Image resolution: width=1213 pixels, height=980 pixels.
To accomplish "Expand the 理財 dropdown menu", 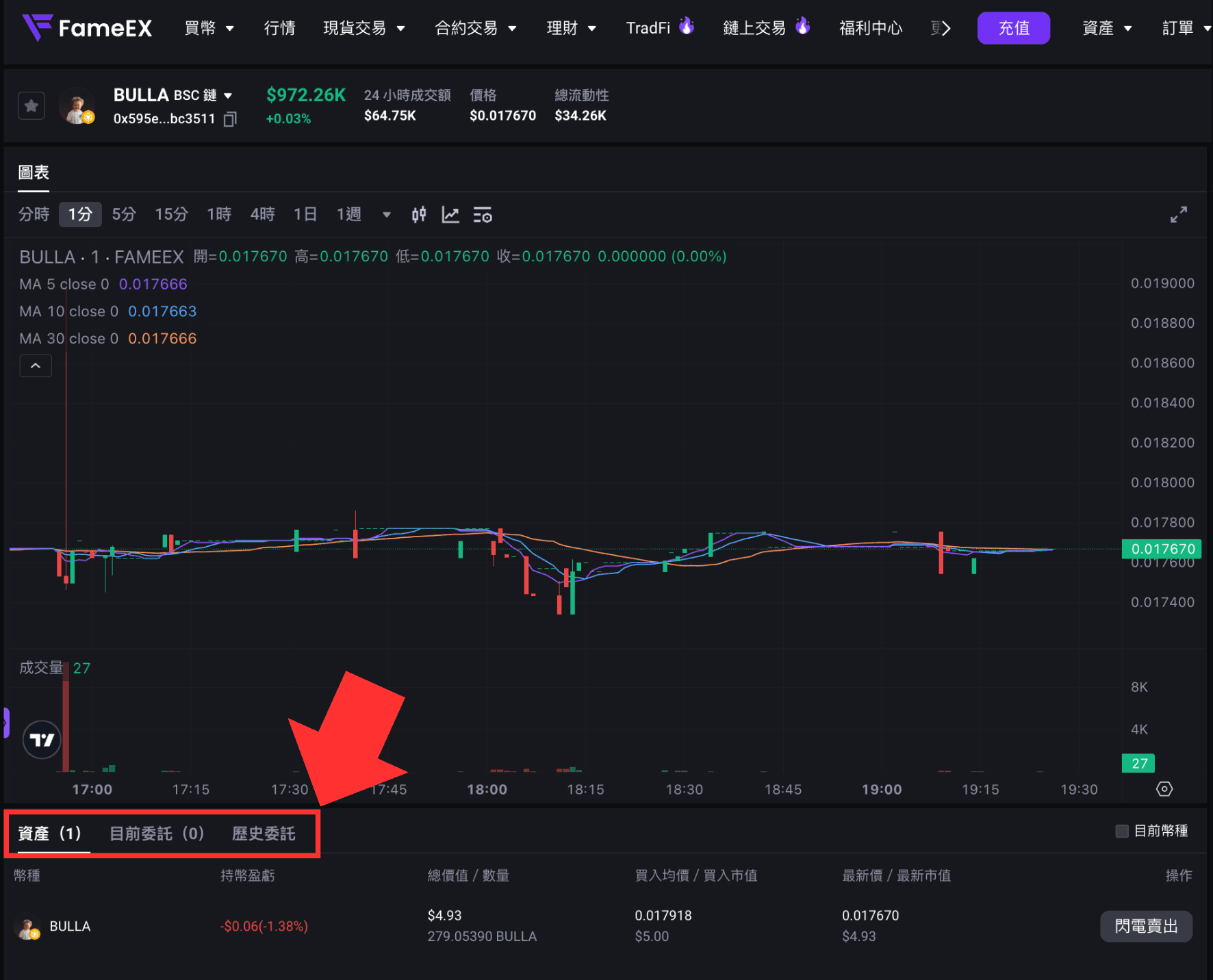I will [x=572, y=28].
